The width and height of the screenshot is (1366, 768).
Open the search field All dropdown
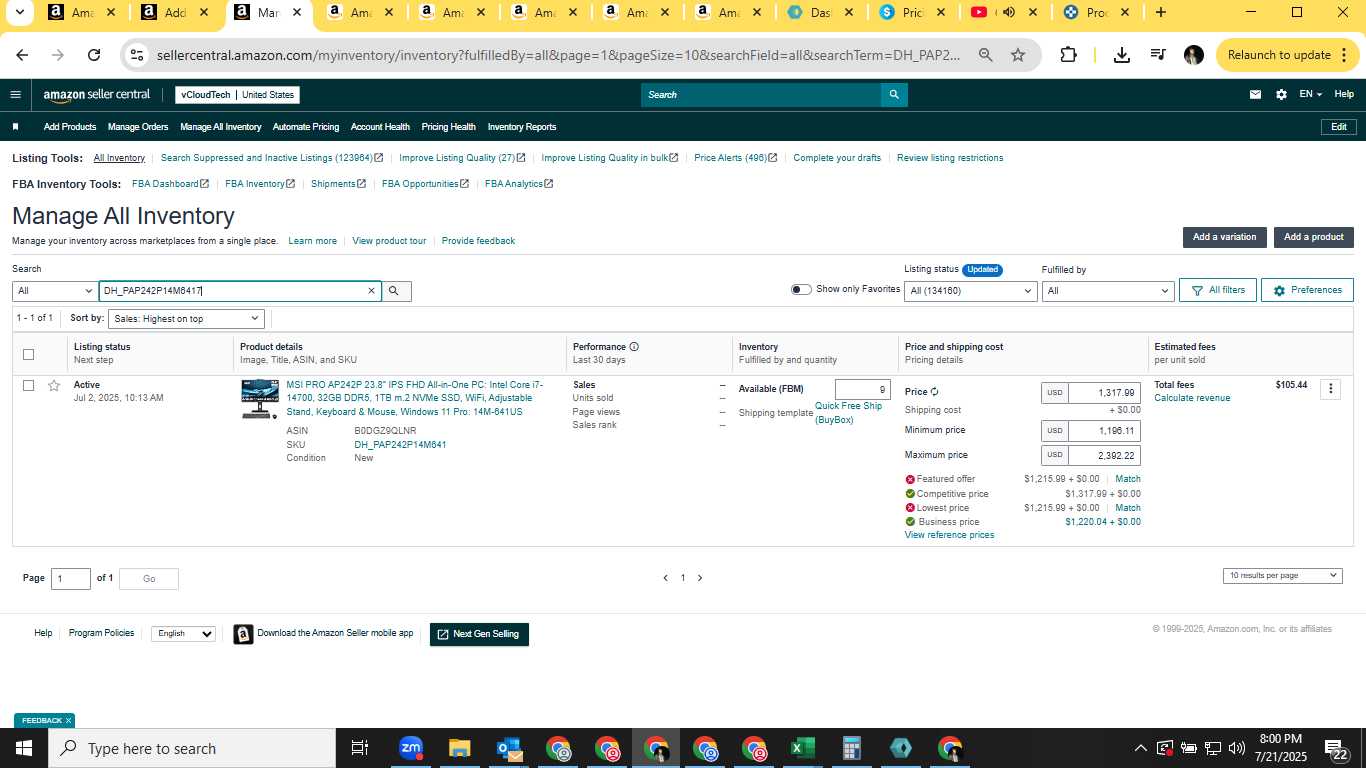(55, 291)
